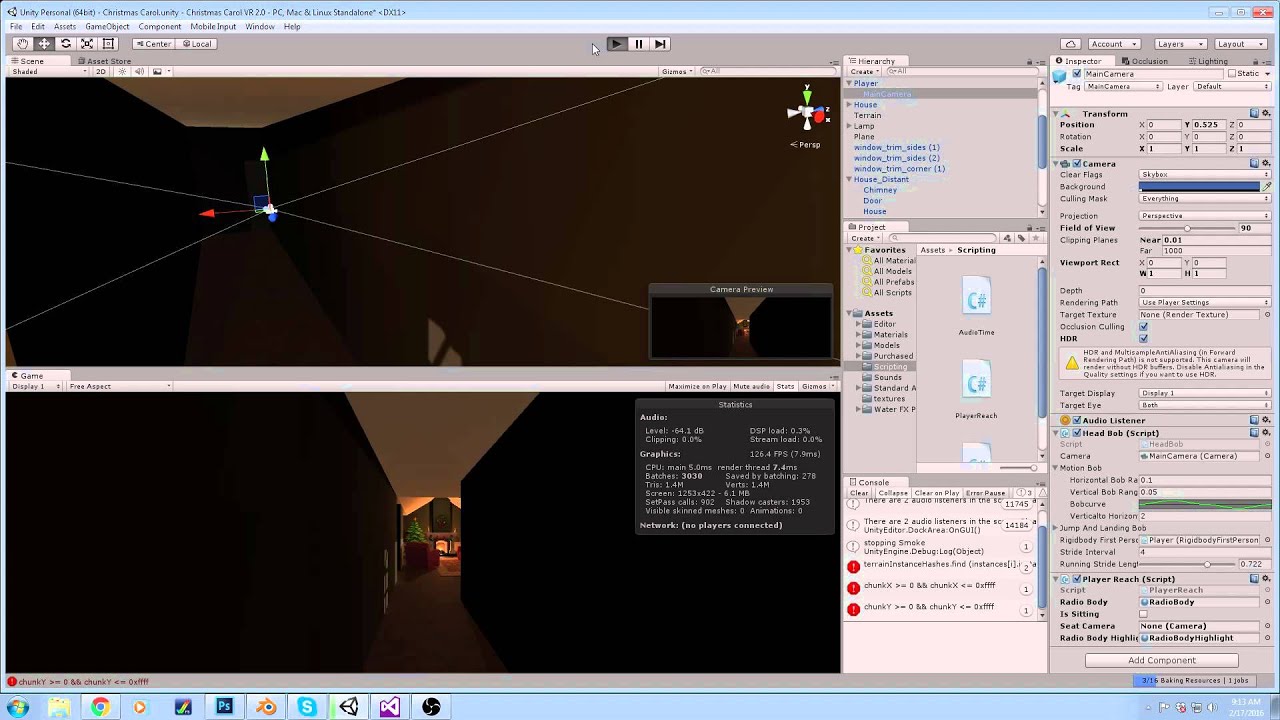Click the Error Pause button
Image resolution: width=1280 pixels, height=720 pixels.
click(985, 493)
